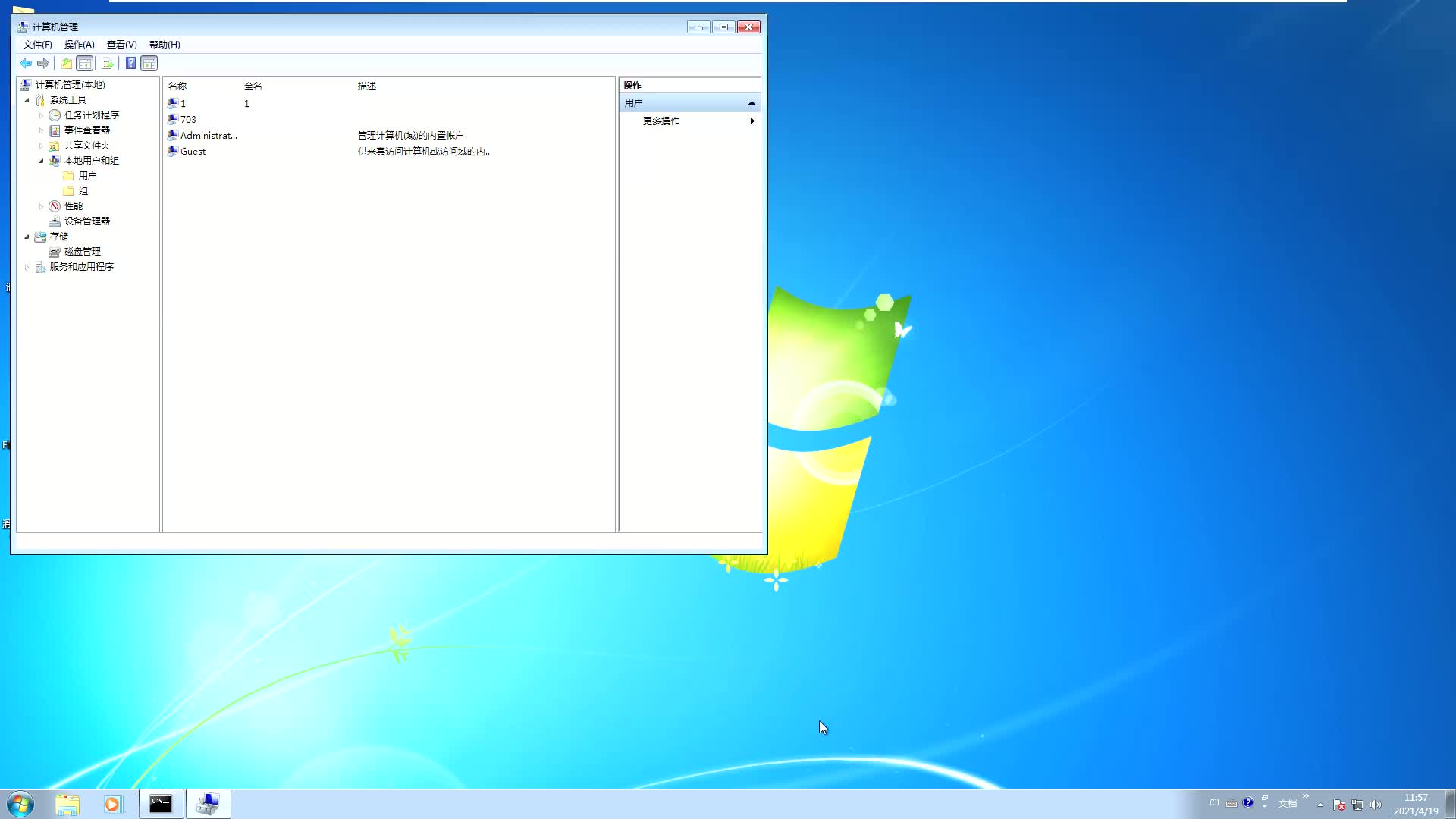The width and height of the screenshot is (1456, 819).
Task: Click the Back navigation arrow on the toolbar
Action: tap(25, 63)
